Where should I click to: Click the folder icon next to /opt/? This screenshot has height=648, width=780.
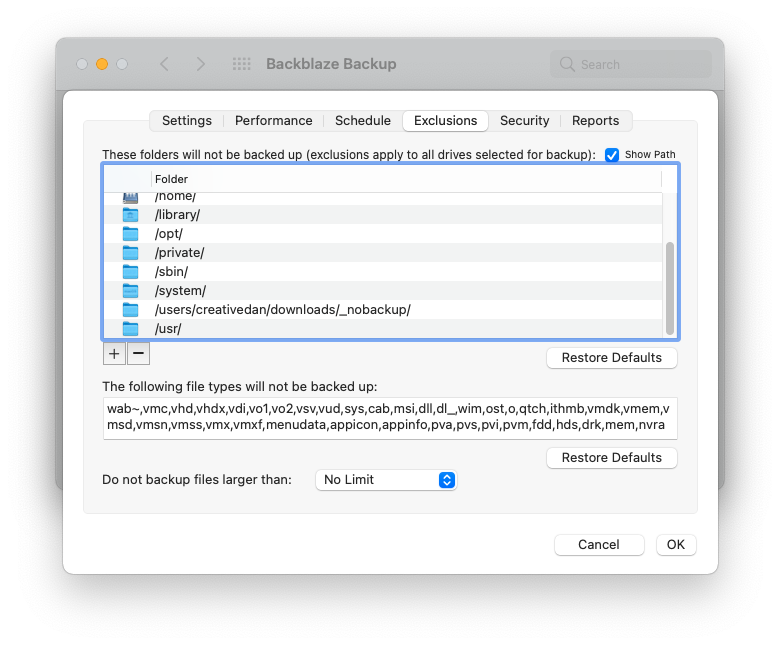130,234
